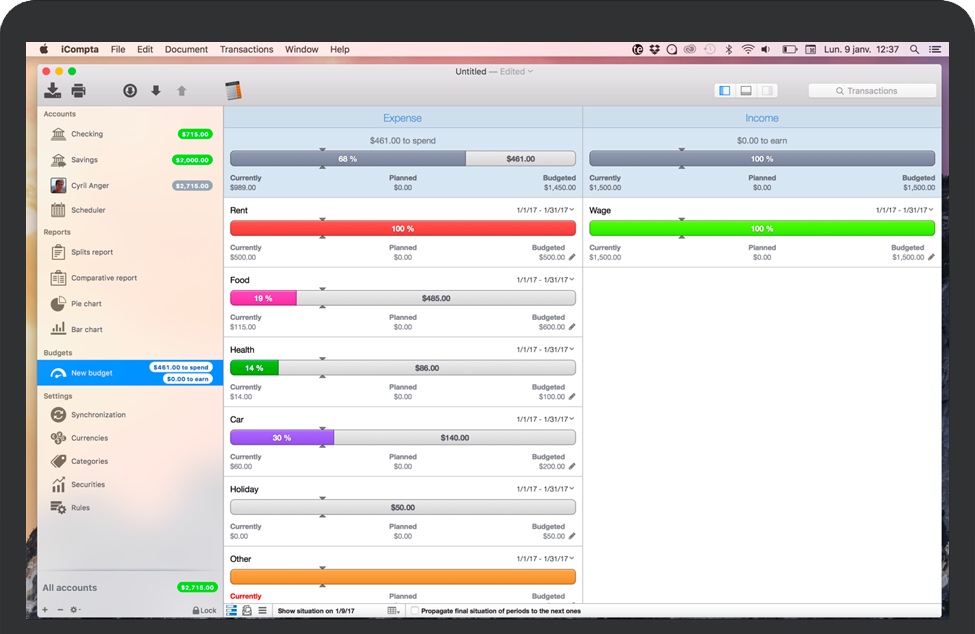Enable Propagate final situation checkbox
975x634 pixels.
point(415,611)
